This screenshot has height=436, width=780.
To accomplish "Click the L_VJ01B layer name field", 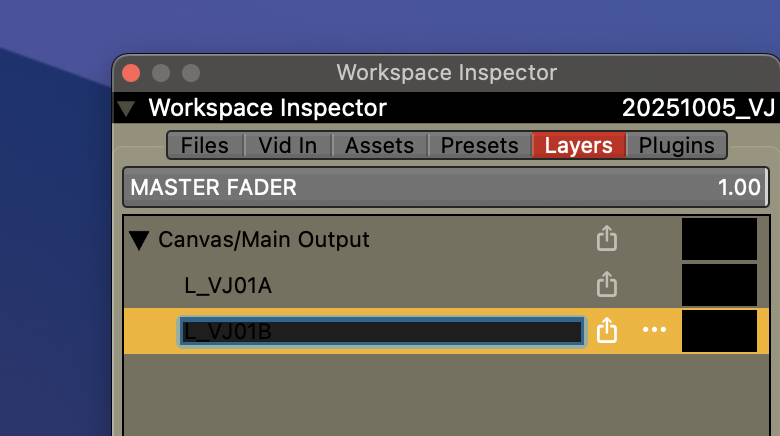I will 380,331.
